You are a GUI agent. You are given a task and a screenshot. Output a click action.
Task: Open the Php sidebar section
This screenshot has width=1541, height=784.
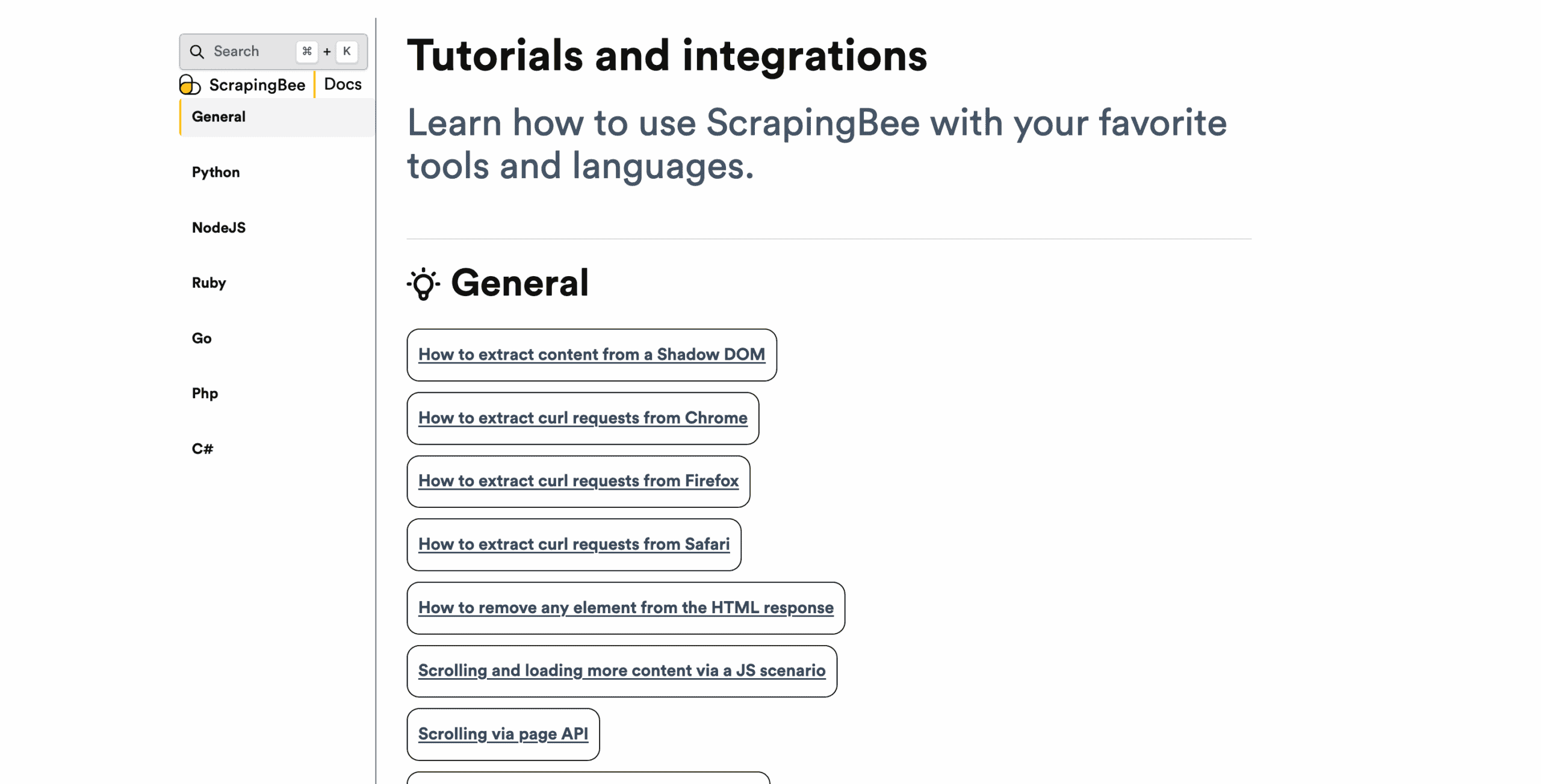coord(205,394)
